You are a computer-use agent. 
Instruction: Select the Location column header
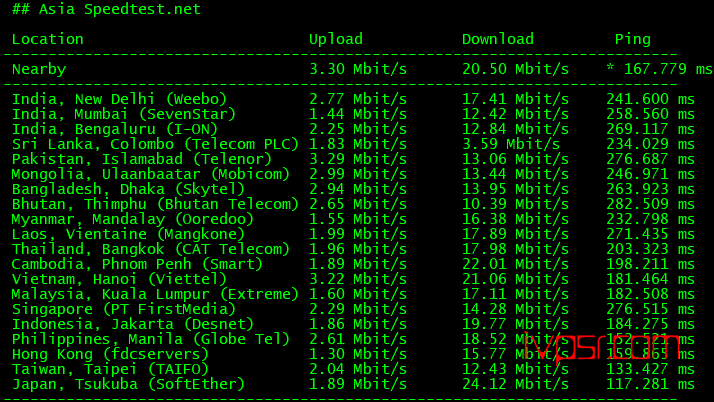[48, 39]
